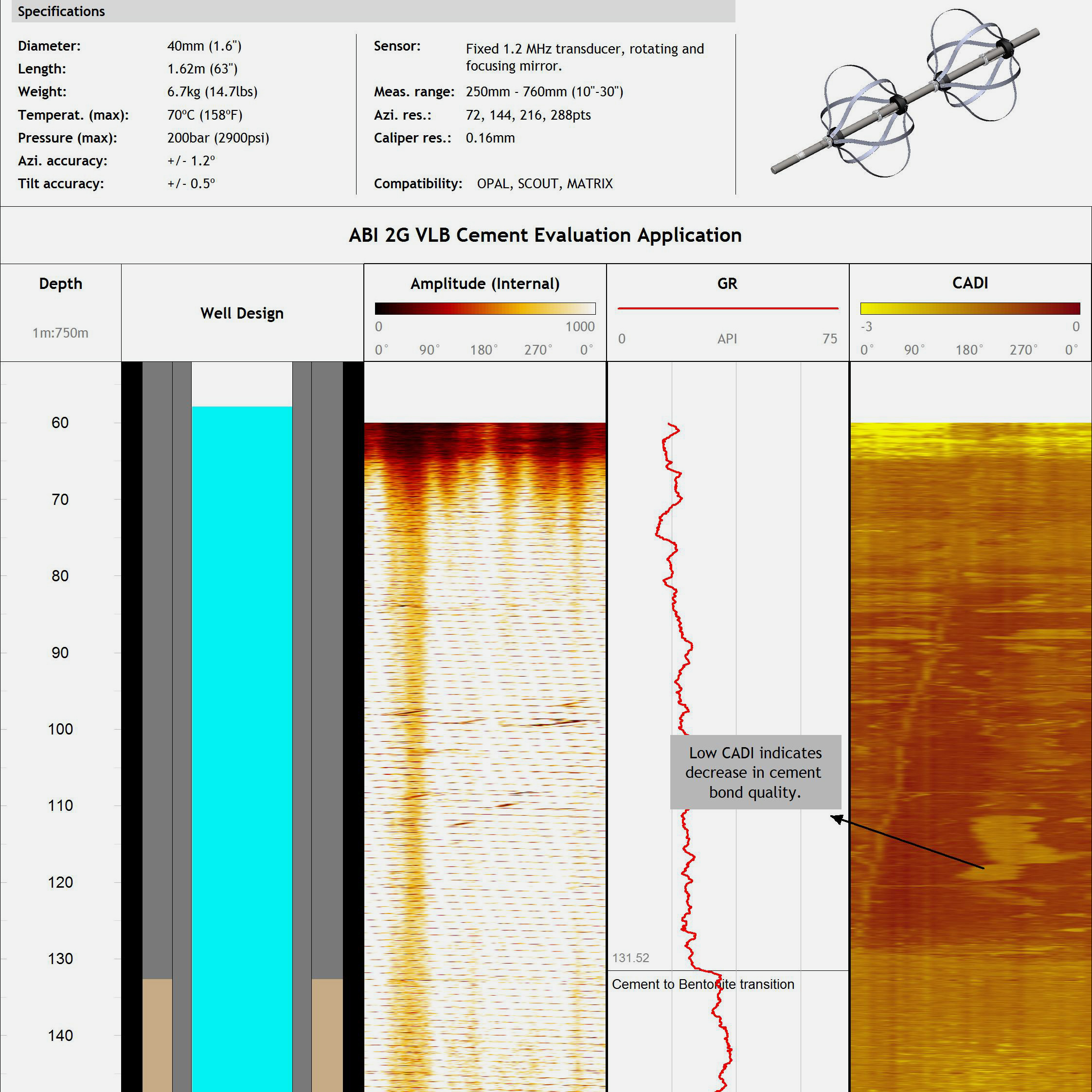1092x1092 pixels.
Task: Click the CADI color scale bar
Action: click(x=970, y=308)
